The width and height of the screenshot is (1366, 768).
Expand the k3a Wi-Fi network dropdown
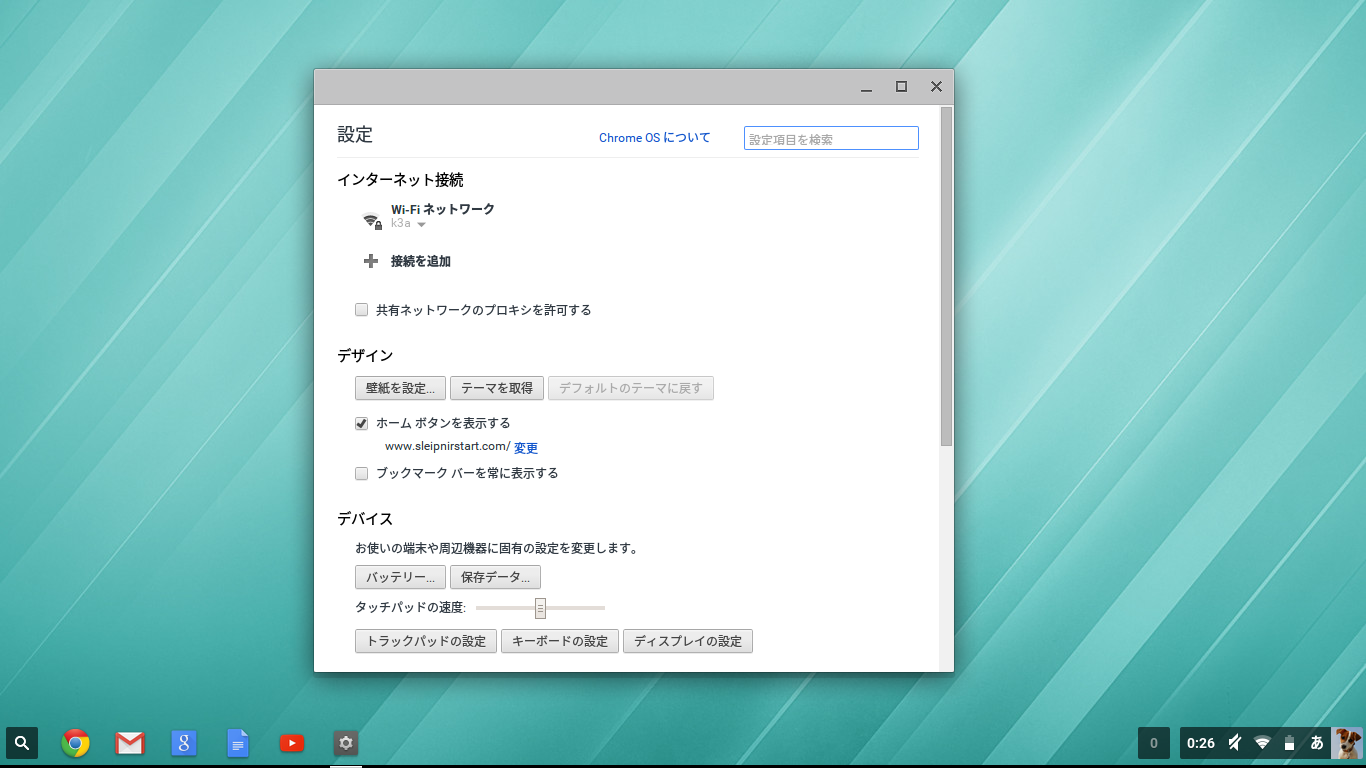409,224
